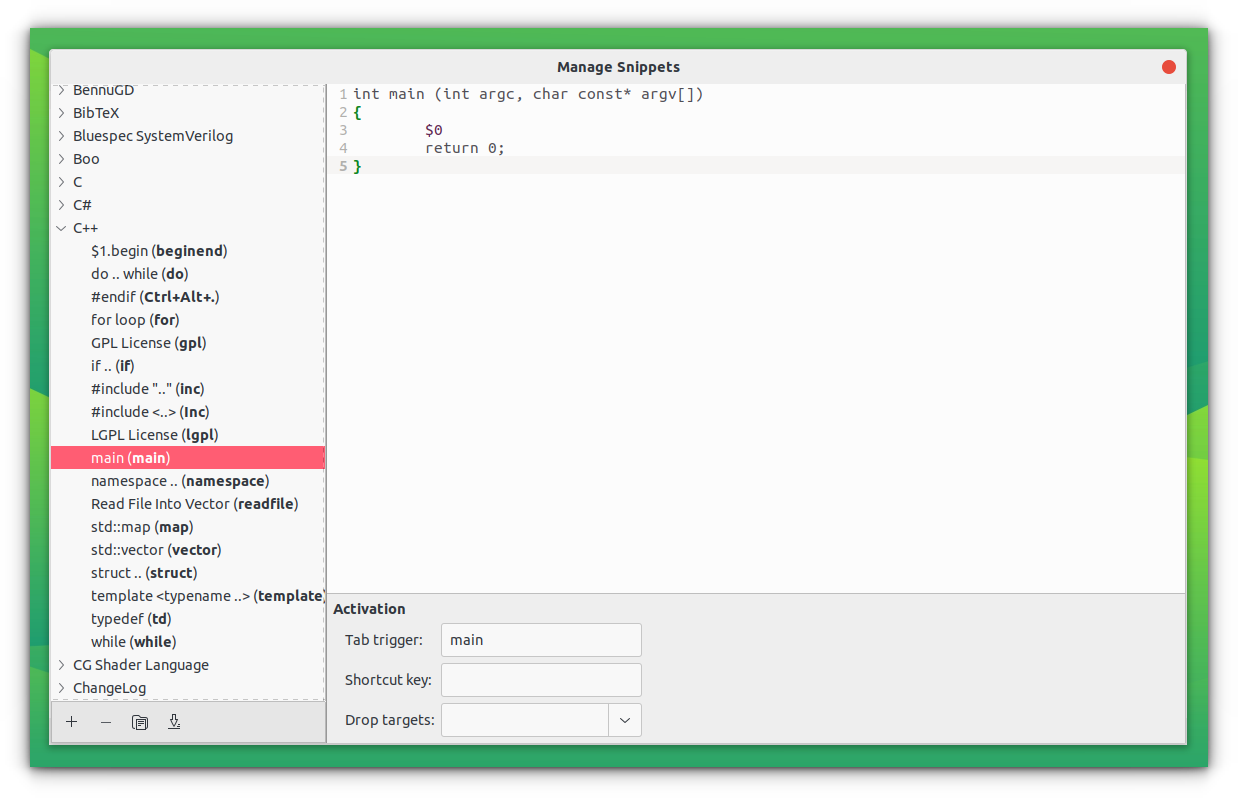Expand the CG Shader Language category
This screenshot has width=1238, height=799.
[x=61, y=664]
